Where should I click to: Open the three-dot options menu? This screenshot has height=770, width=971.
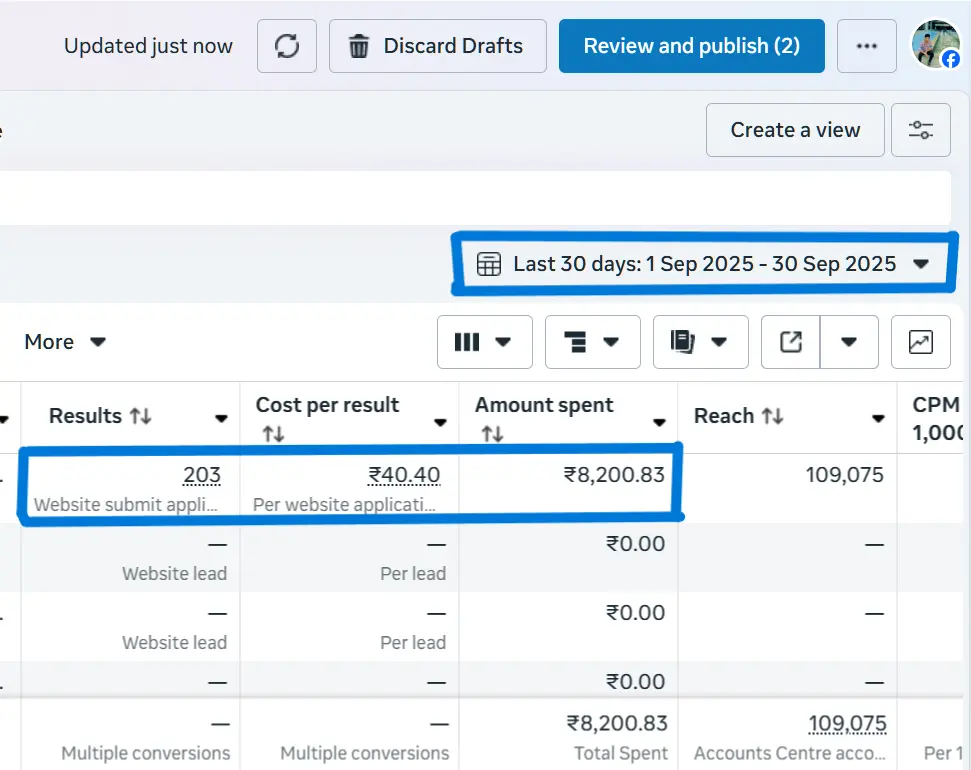tap(866, 45)
